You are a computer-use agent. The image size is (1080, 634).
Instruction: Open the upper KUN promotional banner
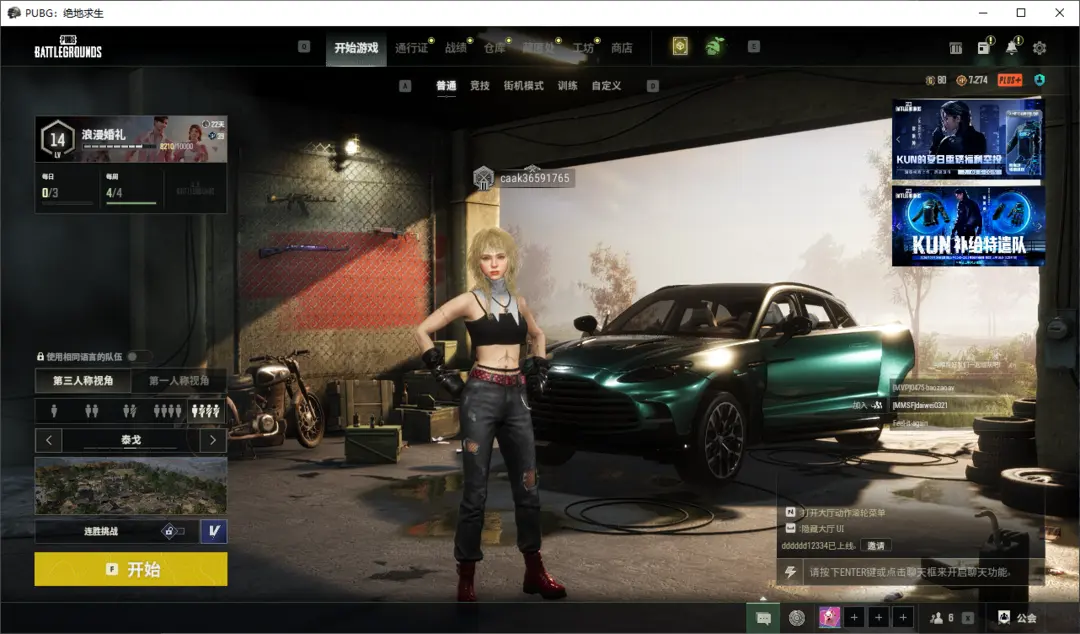[x=968, y=139]
